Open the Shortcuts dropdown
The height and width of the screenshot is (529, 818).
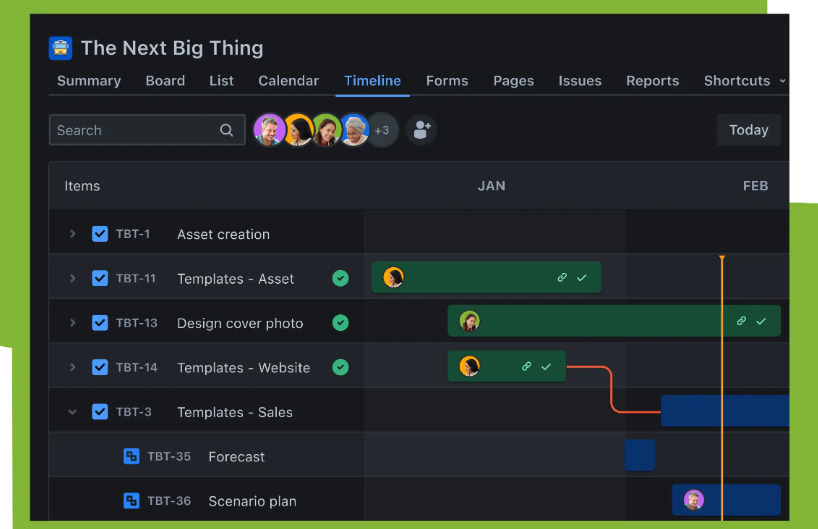tap(744, 81)
